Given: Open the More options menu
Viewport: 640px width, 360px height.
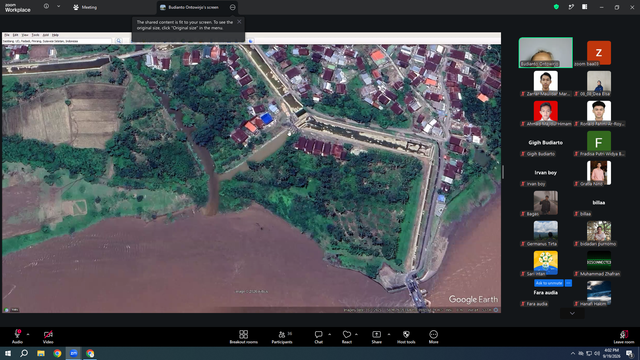Looking at the screenshot, I should pyautogui.click(x=433, y=337).
